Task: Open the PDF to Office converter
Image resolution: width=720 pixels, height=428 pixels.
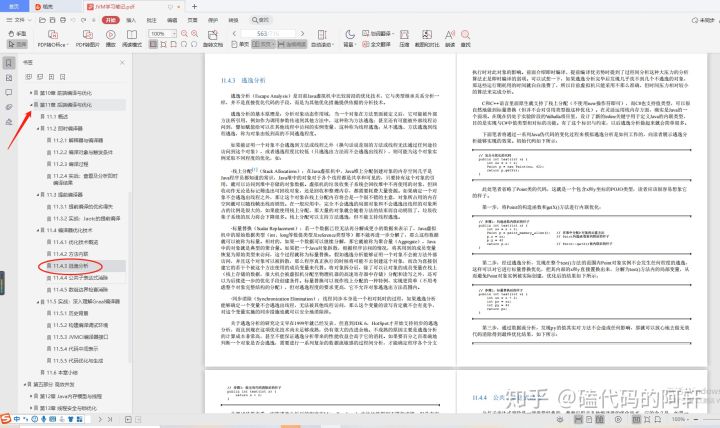Action: 53,39
